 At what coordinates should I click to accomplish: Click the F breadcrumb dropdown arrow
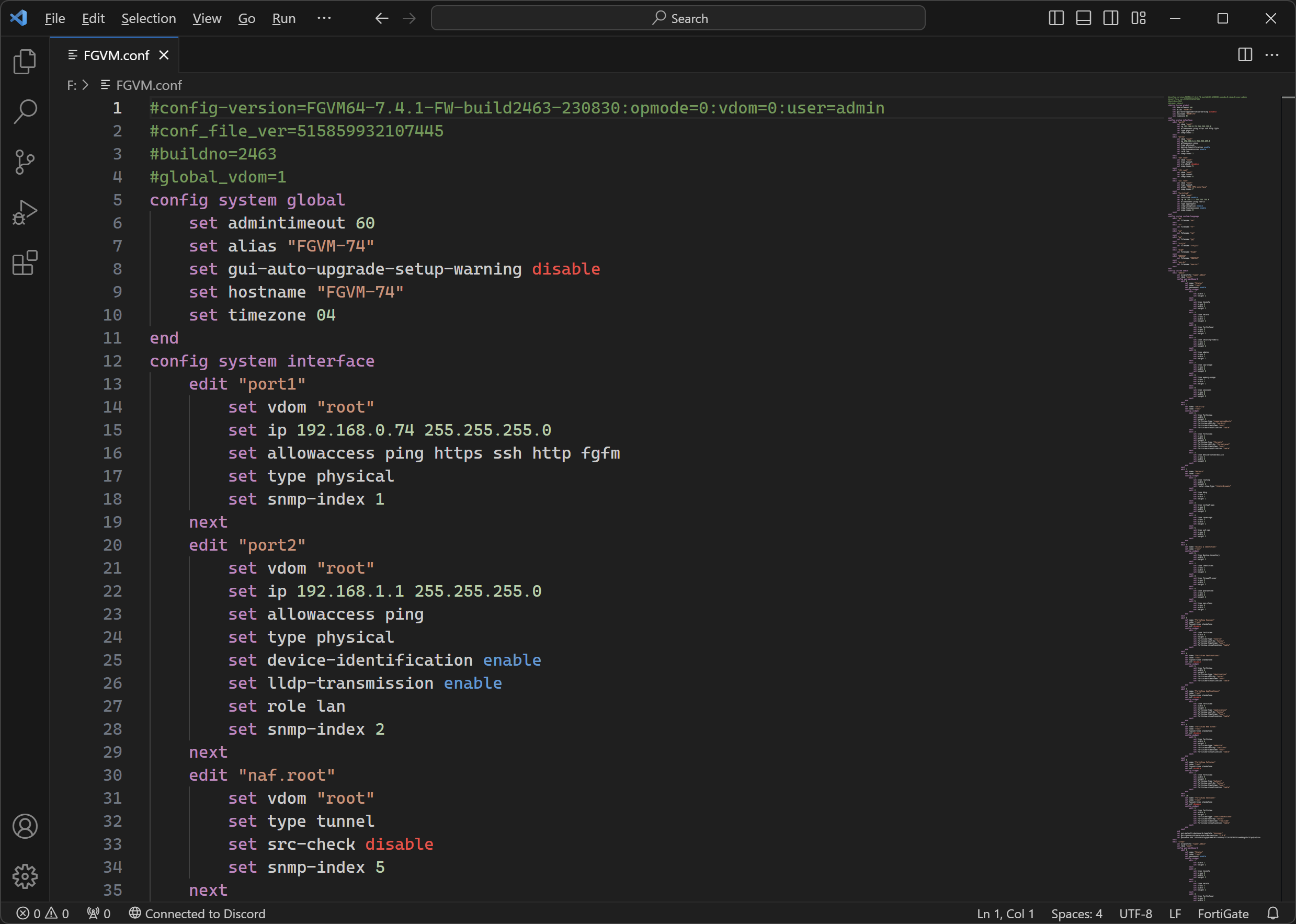click(91, 85)
